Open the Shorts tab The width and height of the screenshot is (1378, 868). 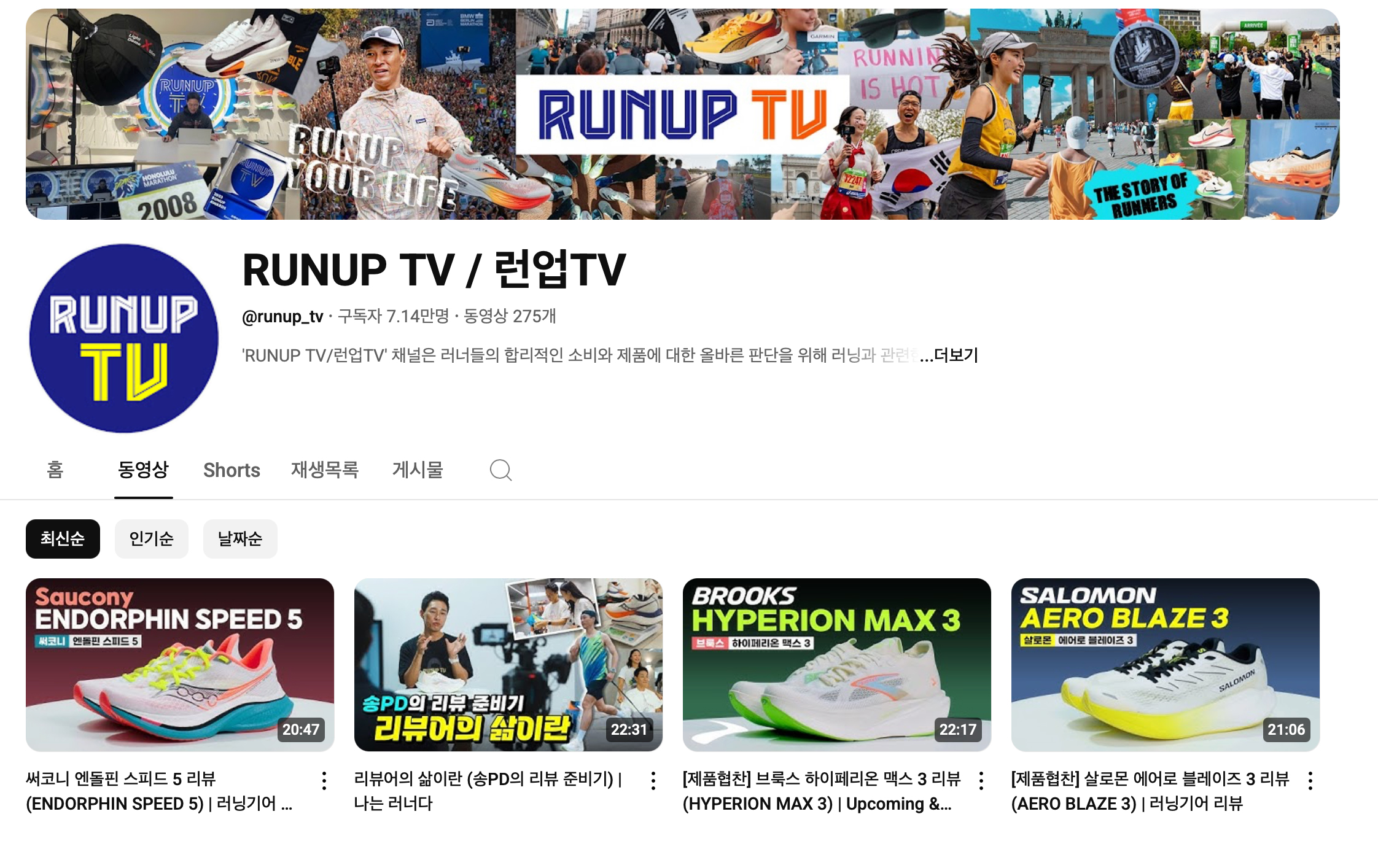(232, 470)
